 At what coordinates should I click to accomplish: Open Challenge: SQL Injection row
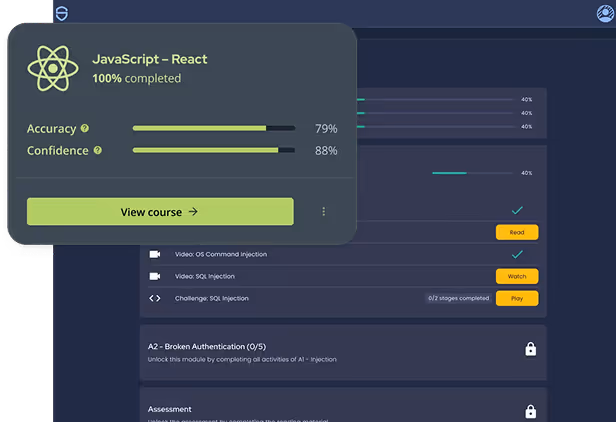pos(343,298)
